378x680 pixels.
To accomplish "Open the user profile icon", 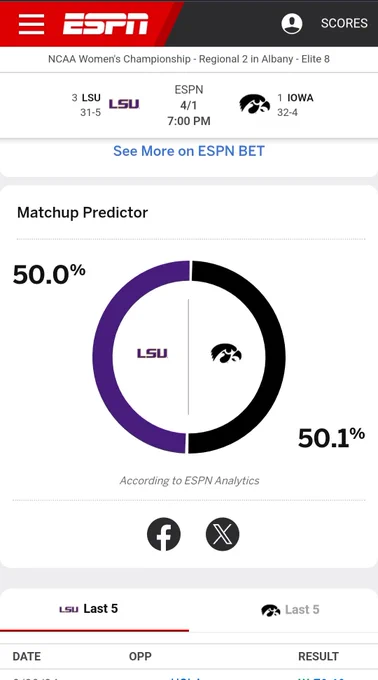I will coord(292,23).
